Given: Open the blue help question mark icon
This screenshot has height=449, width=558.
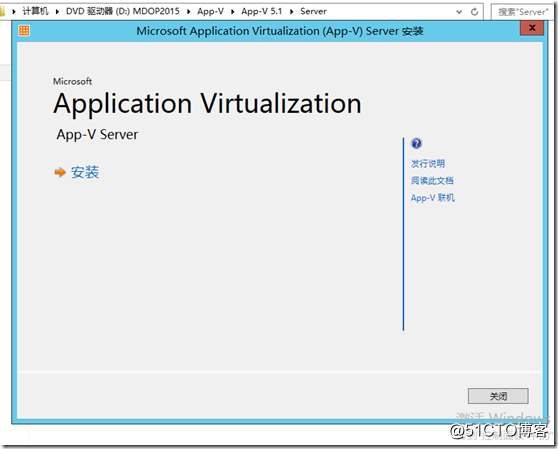Looking at the screenshot, I should point(416,143).
